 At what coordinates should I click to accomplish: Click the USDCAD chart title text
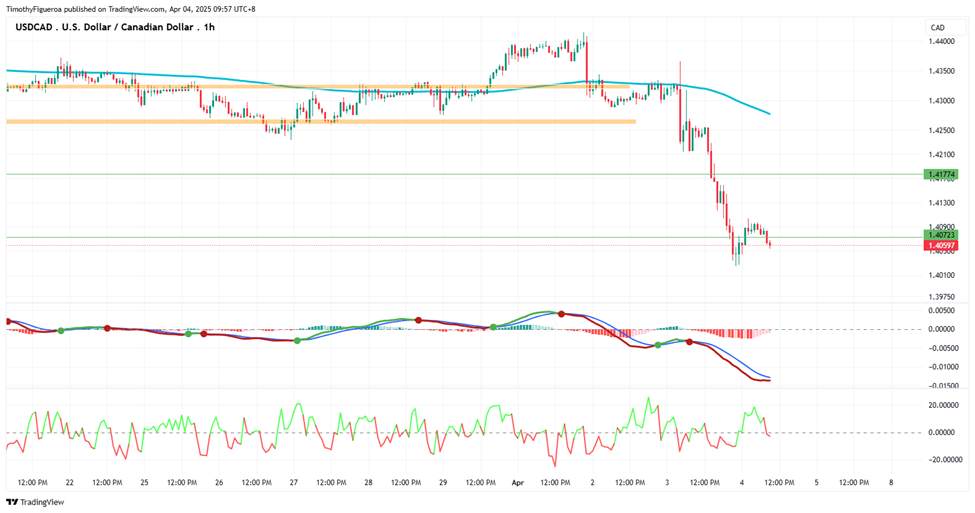(115, 27)
